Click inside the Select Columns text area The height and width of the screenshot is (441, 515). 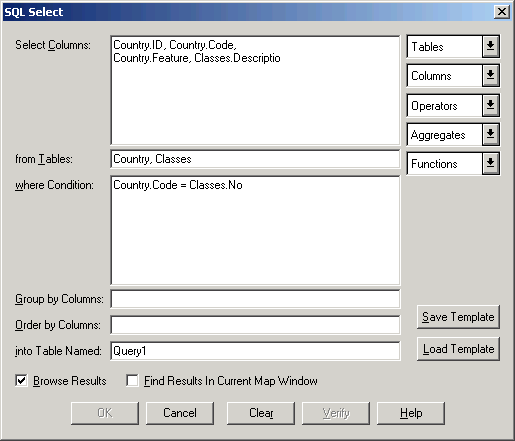point(255,90)
